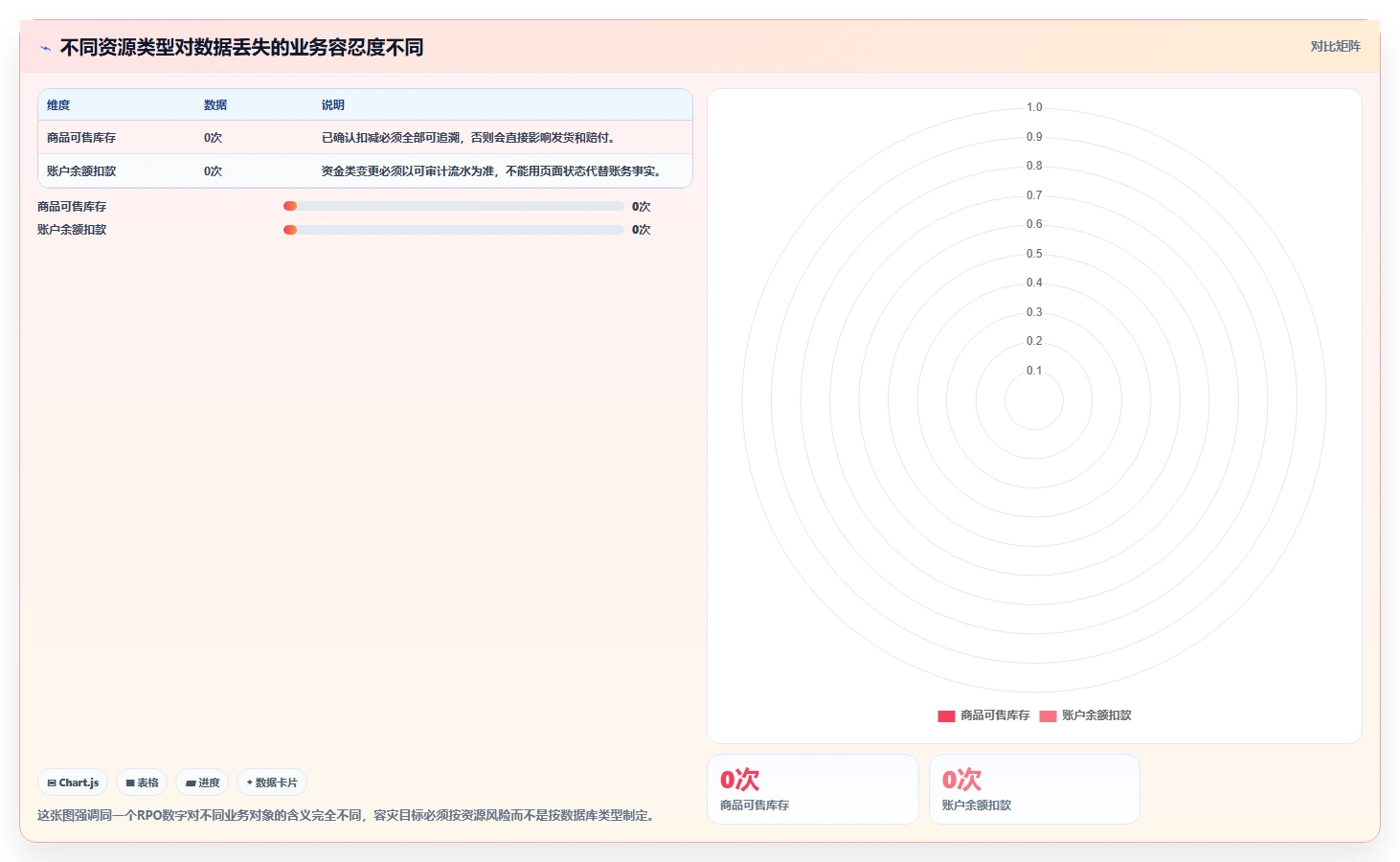Click the 维度 column header
The height and width of the screenshot is (862, 1400).
click(x=58, y=105)
